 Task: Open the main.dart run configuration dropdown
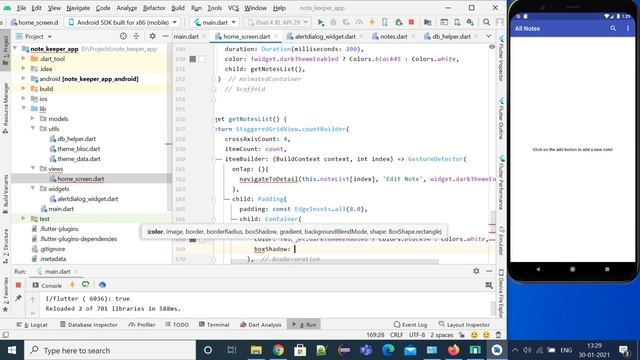tap(215, 22)
